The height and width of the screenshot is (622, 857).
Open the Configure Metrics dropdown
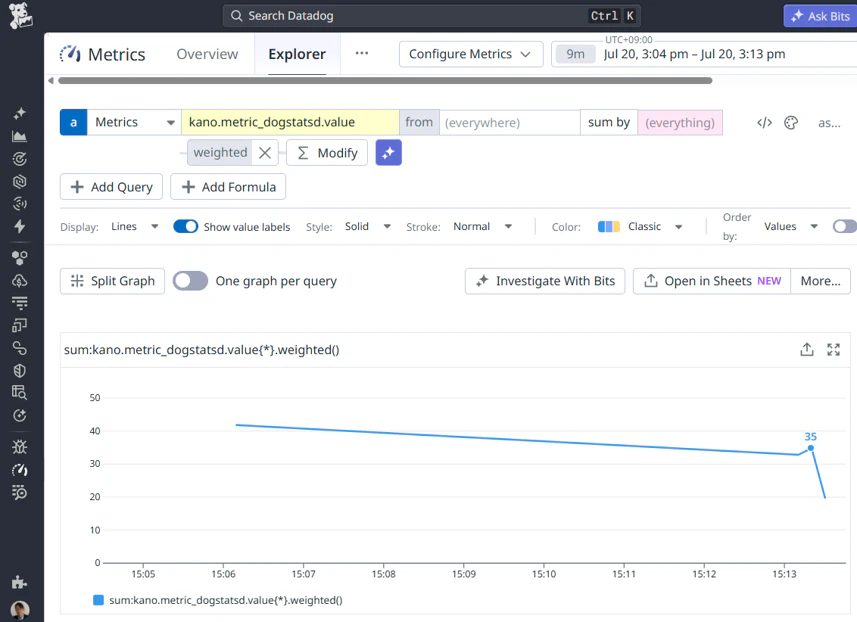click(x=471, y=54)
